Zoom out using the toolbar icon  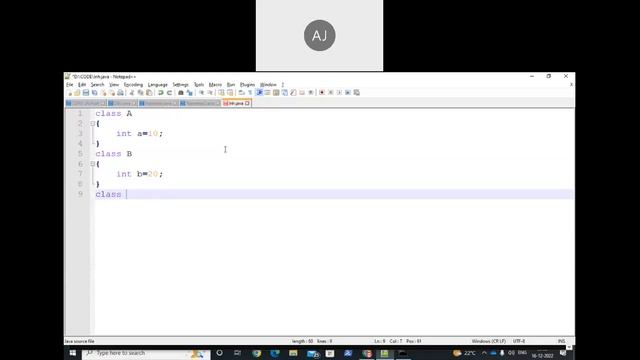pos(210,93)
